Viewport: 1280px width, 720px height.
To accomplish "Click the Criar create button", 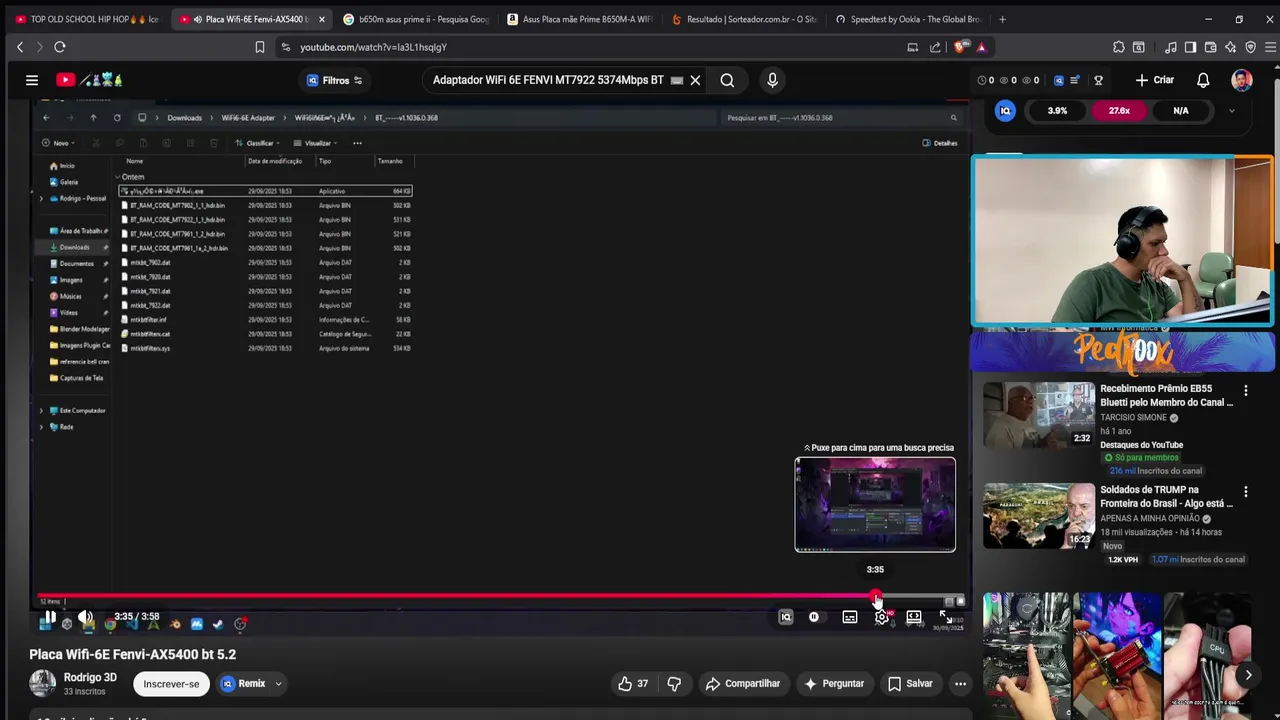I will click(x=1154, y=80).
